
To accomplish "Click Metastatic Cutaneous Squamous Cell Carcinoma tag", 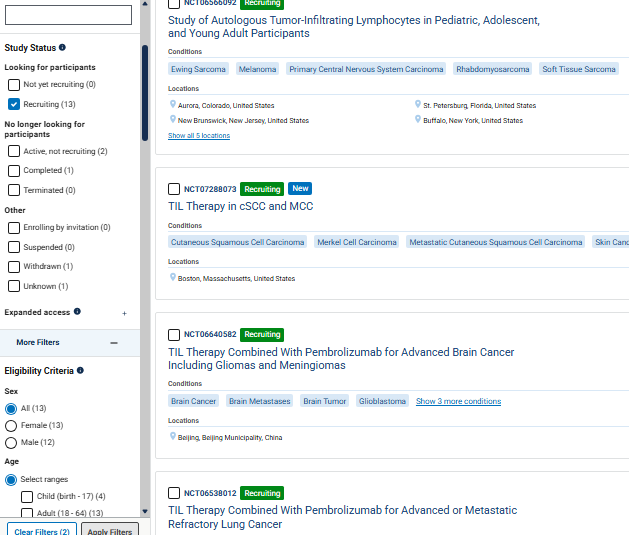I will pos(496,242).
